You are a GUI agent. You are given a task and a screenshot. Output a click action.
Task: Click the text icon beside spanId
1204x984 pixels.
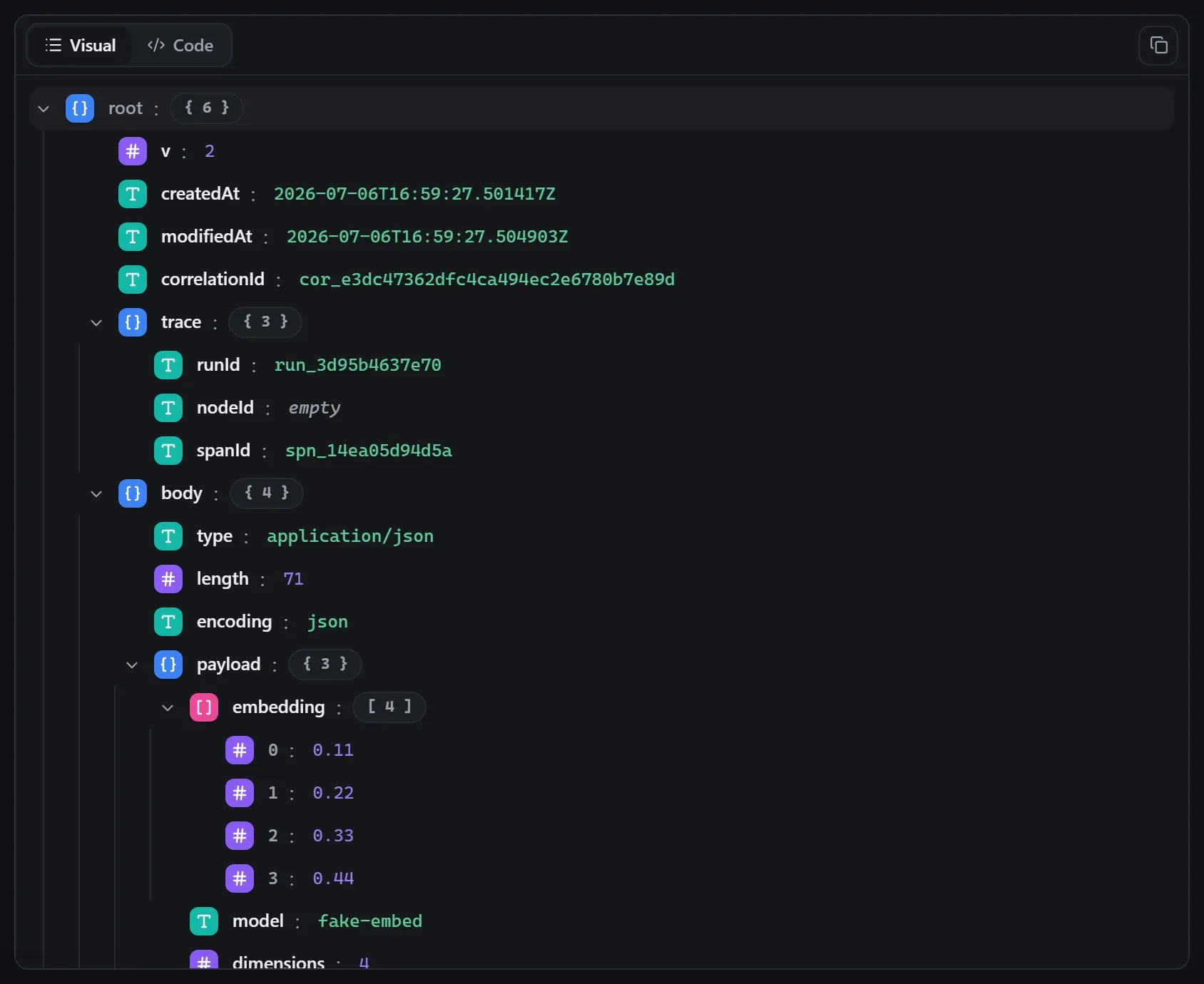tap(168, 451)
